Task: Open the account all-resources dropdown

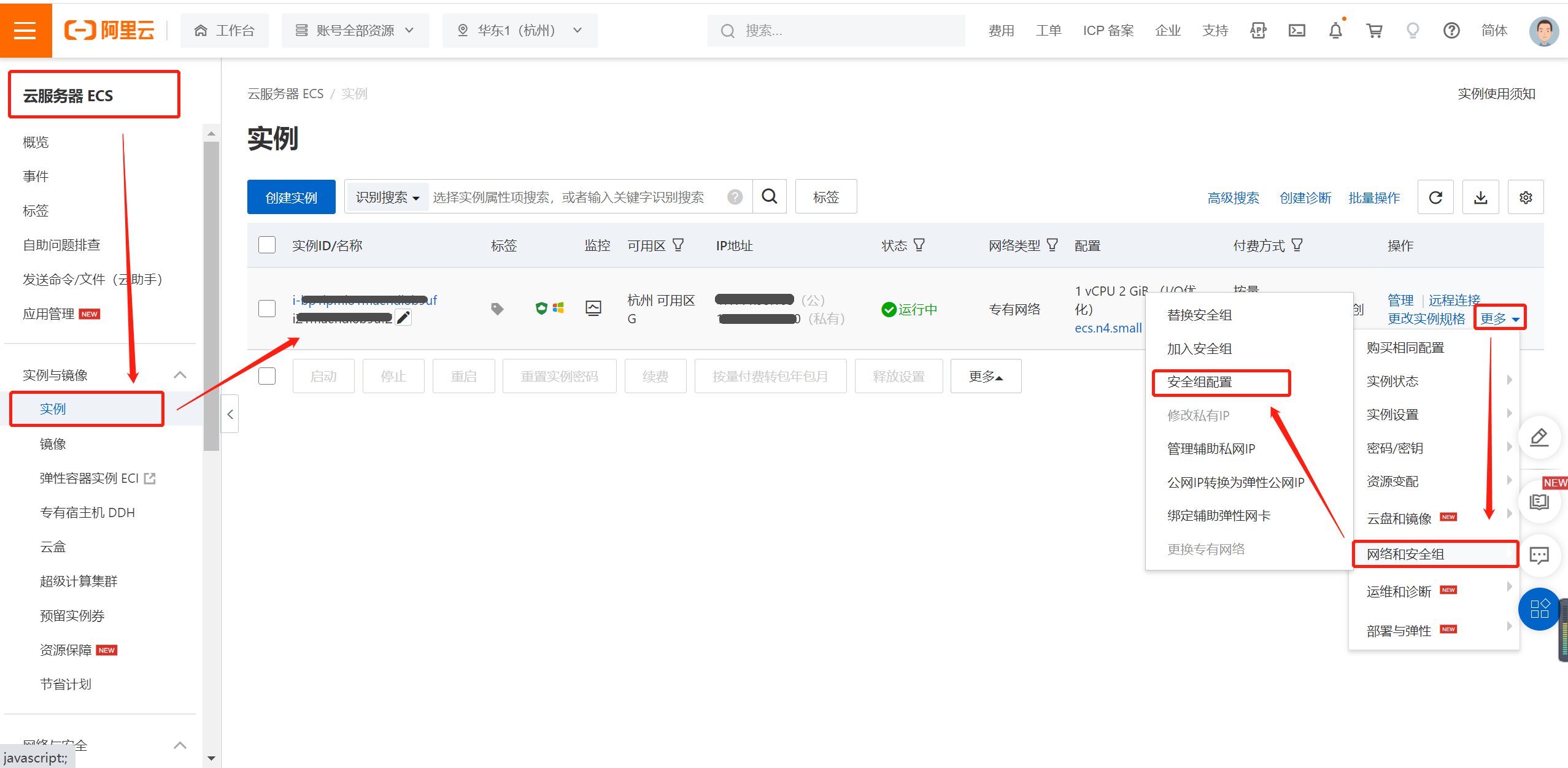Action: pyautogui.click(x=355, y=30)
